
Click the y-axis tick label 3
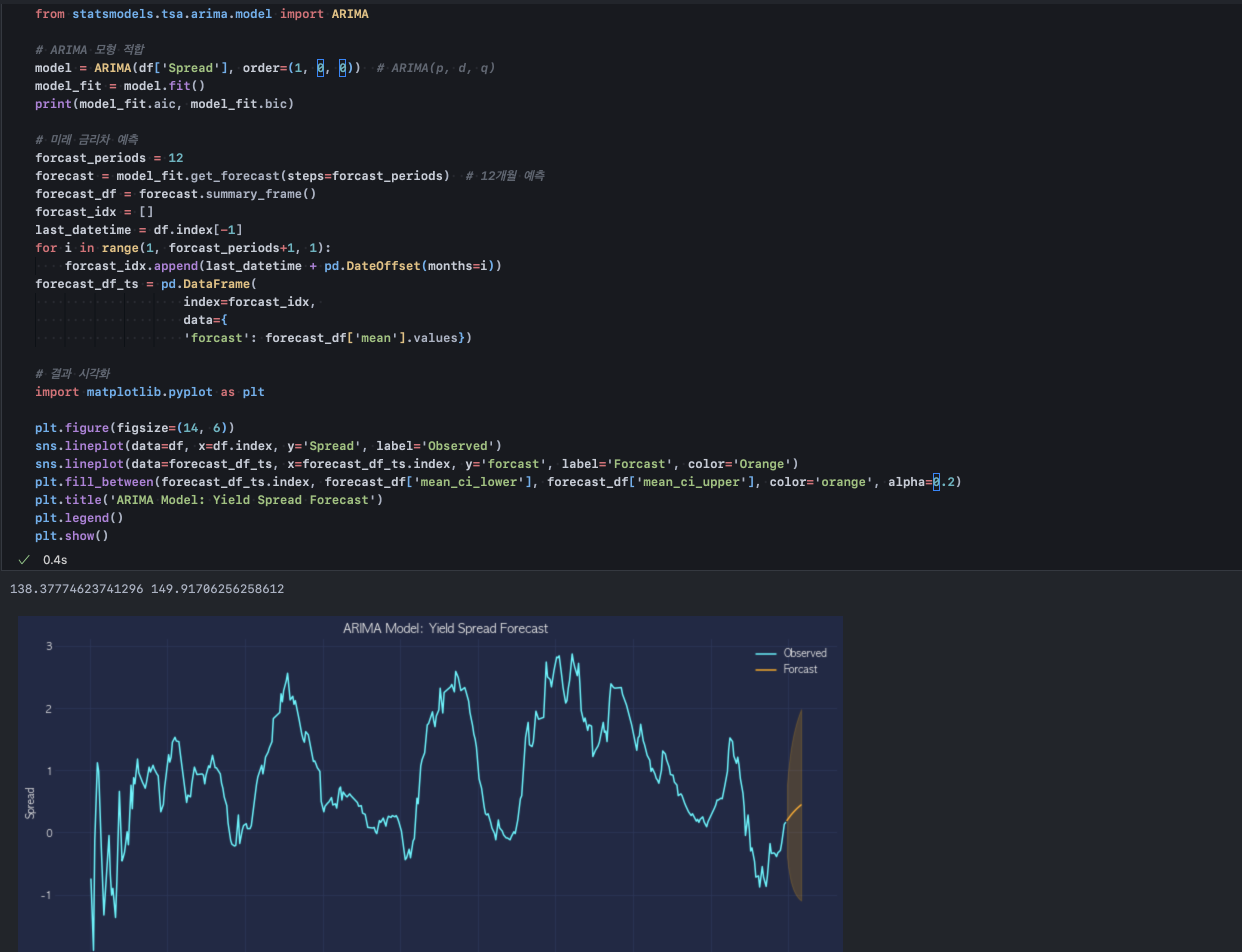coord(49,646)
